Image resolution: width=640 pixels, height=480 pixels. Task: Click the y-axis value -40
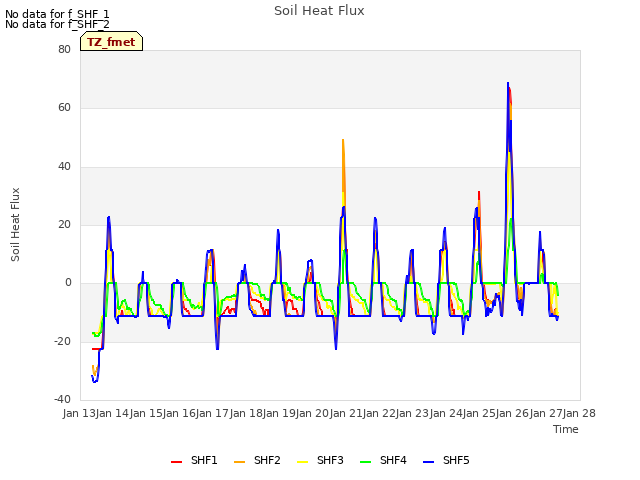[62, 399]
